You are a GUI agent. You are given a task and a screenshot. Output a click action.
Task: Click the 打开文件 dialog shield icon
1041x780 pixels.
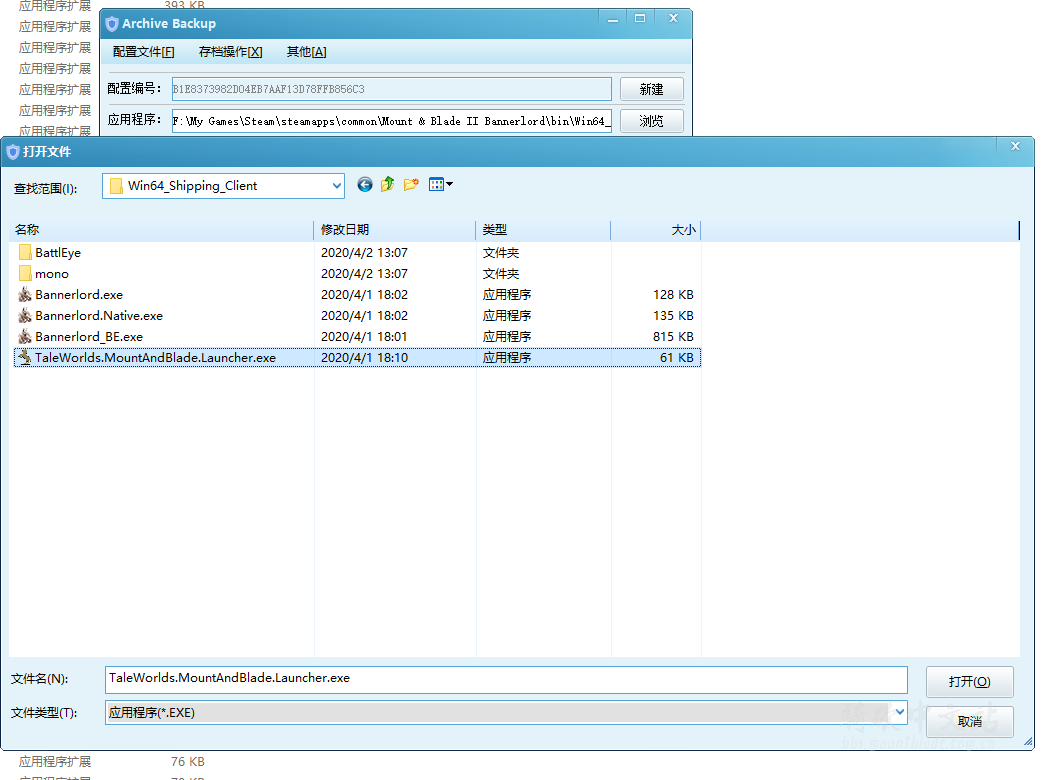pos(13,152)
